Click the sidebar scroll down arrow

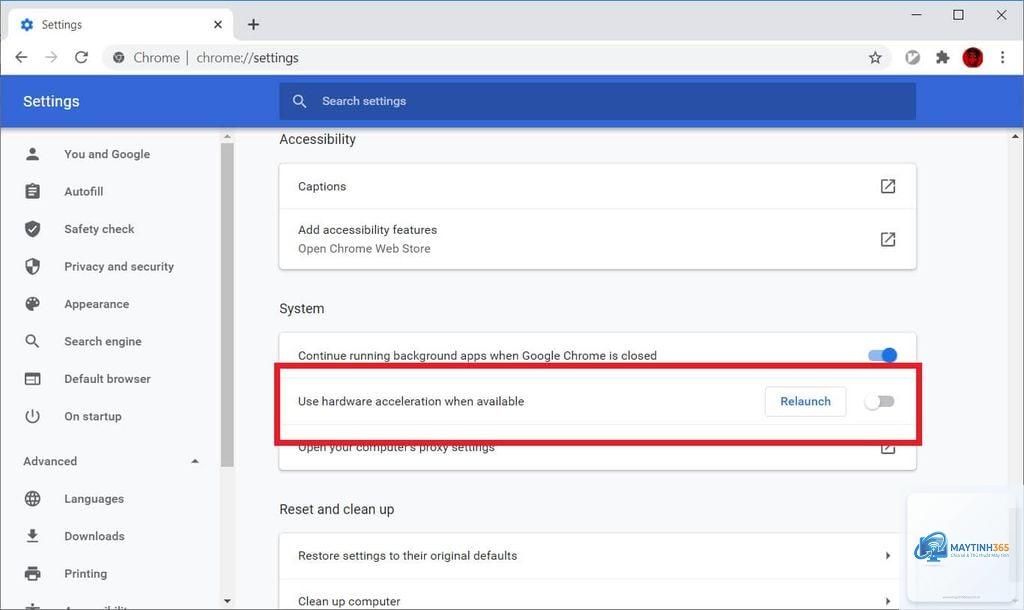point(227,601)
